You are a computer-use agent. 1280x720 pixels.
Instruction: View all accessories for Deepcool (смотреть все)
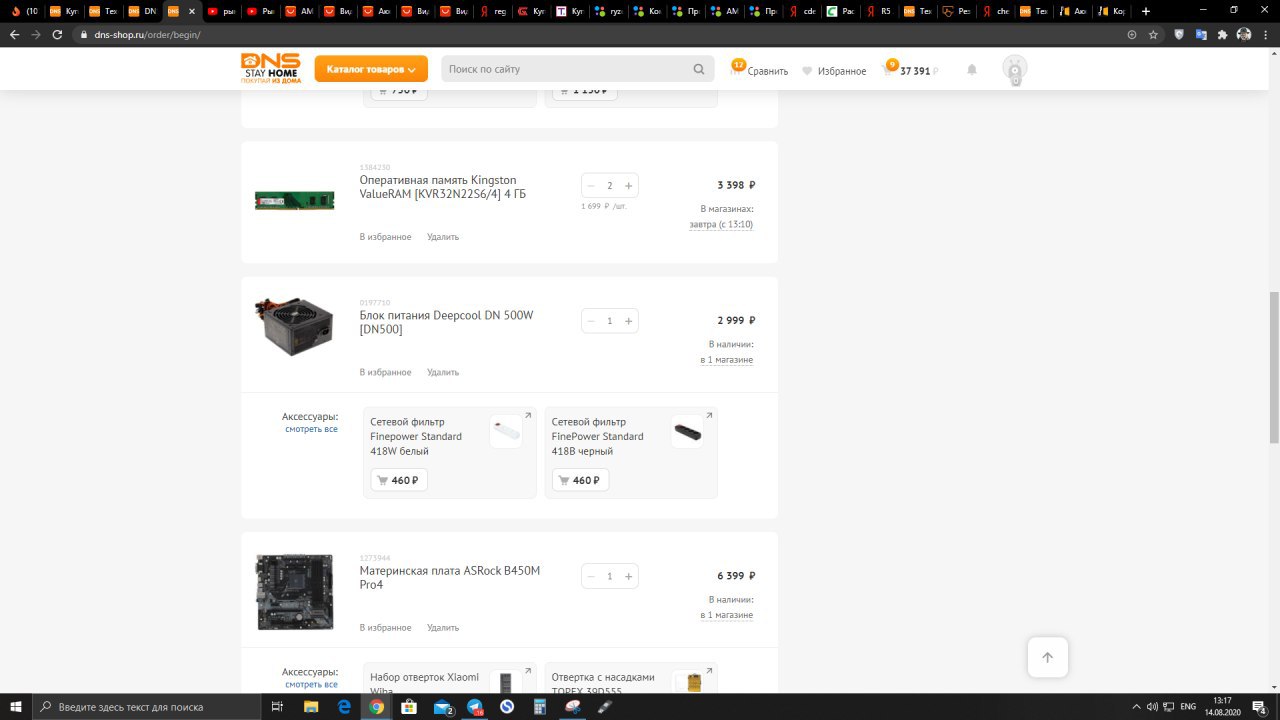tap(311, 429)
